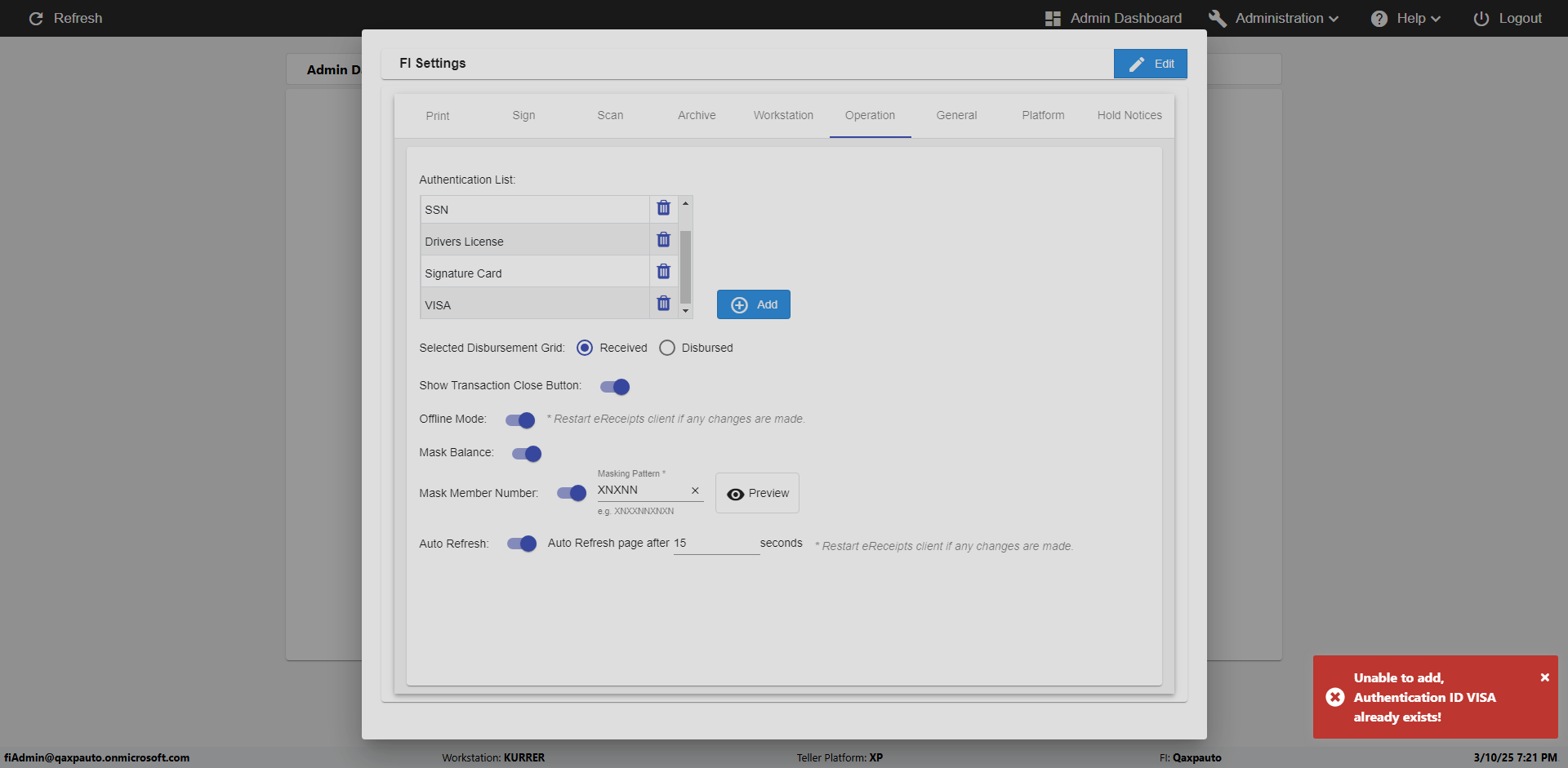1568x768 pixels.
Task: Delete the Drivers License entry
Action: coord(663,240)
